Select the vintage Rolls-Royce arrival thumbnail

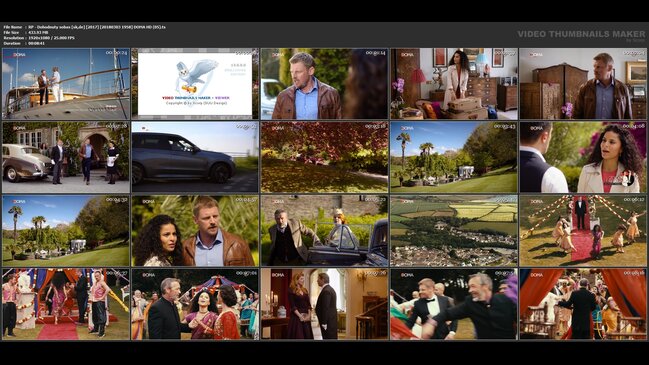pos(66,157)
